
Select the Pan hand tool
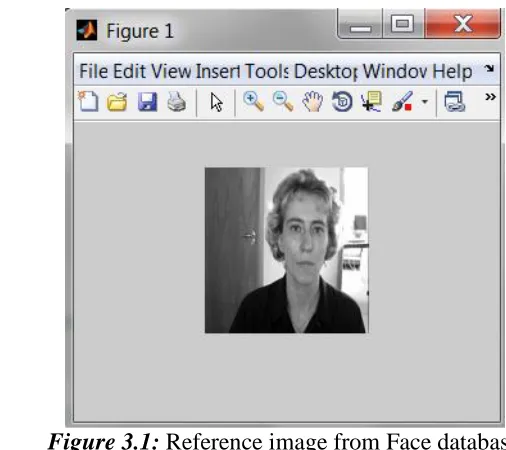click(x=313, y=102)
